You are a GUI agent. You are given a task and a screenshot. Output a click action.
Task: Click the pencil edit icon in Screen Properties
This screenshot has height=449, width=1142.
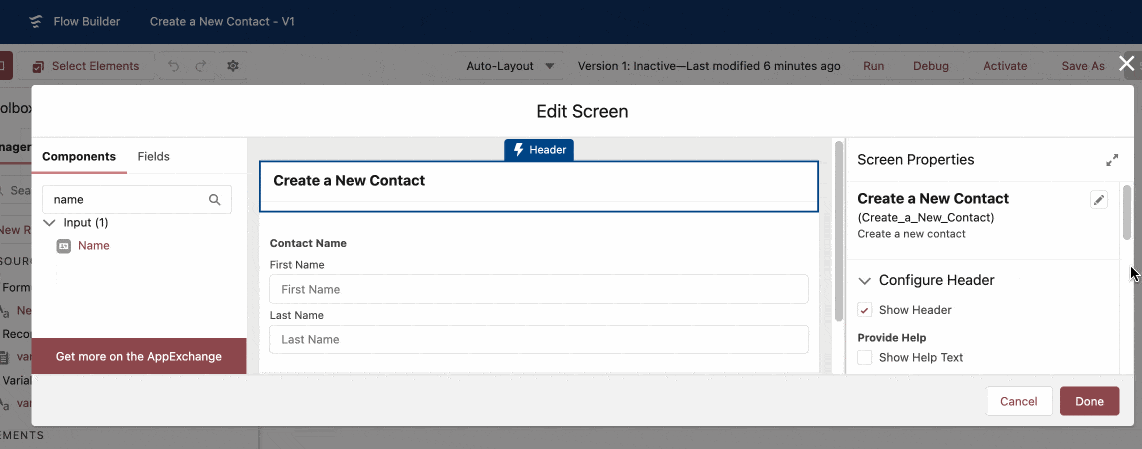point(1099,200)
